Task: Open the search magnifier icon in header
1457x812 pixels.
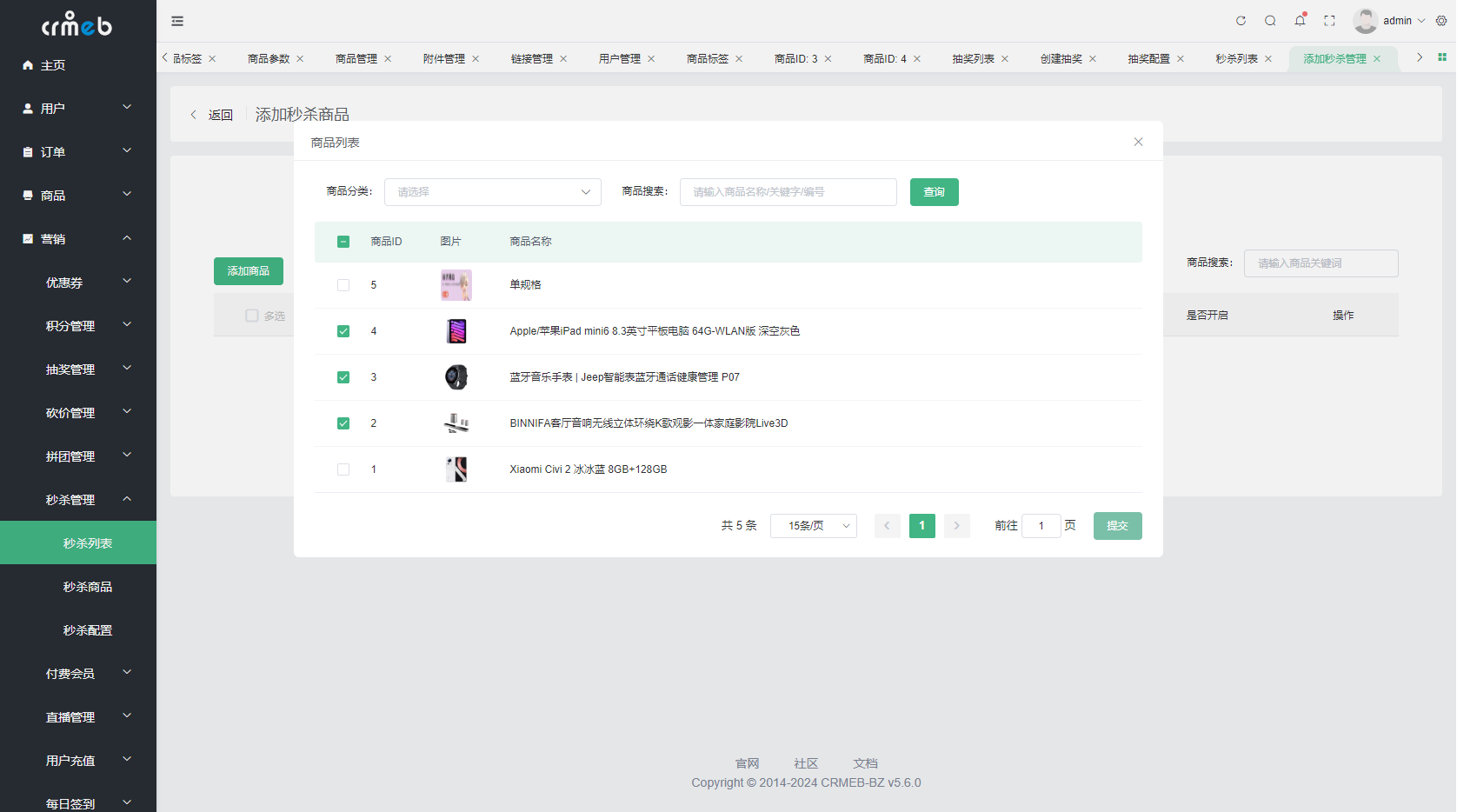Action: 1270,21
